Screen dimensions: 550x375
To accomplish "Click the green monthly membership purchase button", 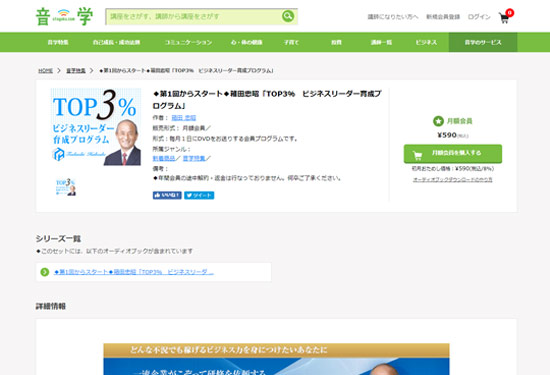I will pos(453,154).
